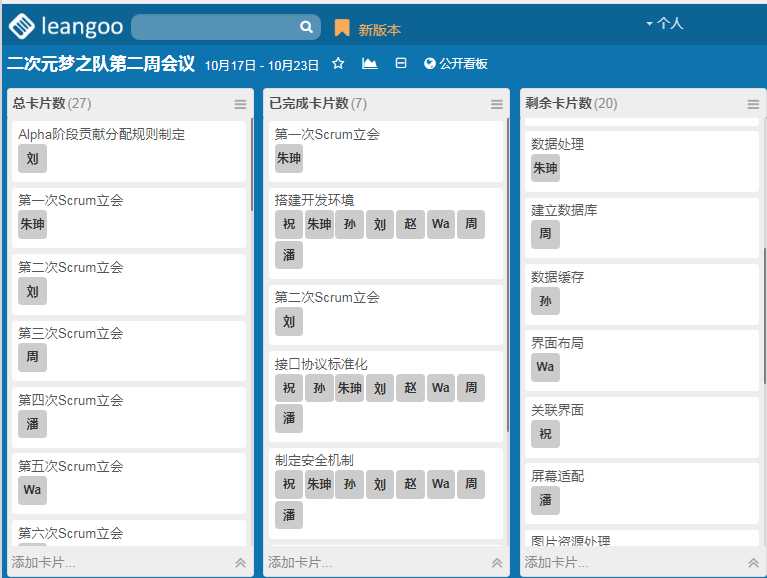767x578 pixels.
Task: Click 赵 avatar on 搭建开发环境 card
Action: (410, 224)
